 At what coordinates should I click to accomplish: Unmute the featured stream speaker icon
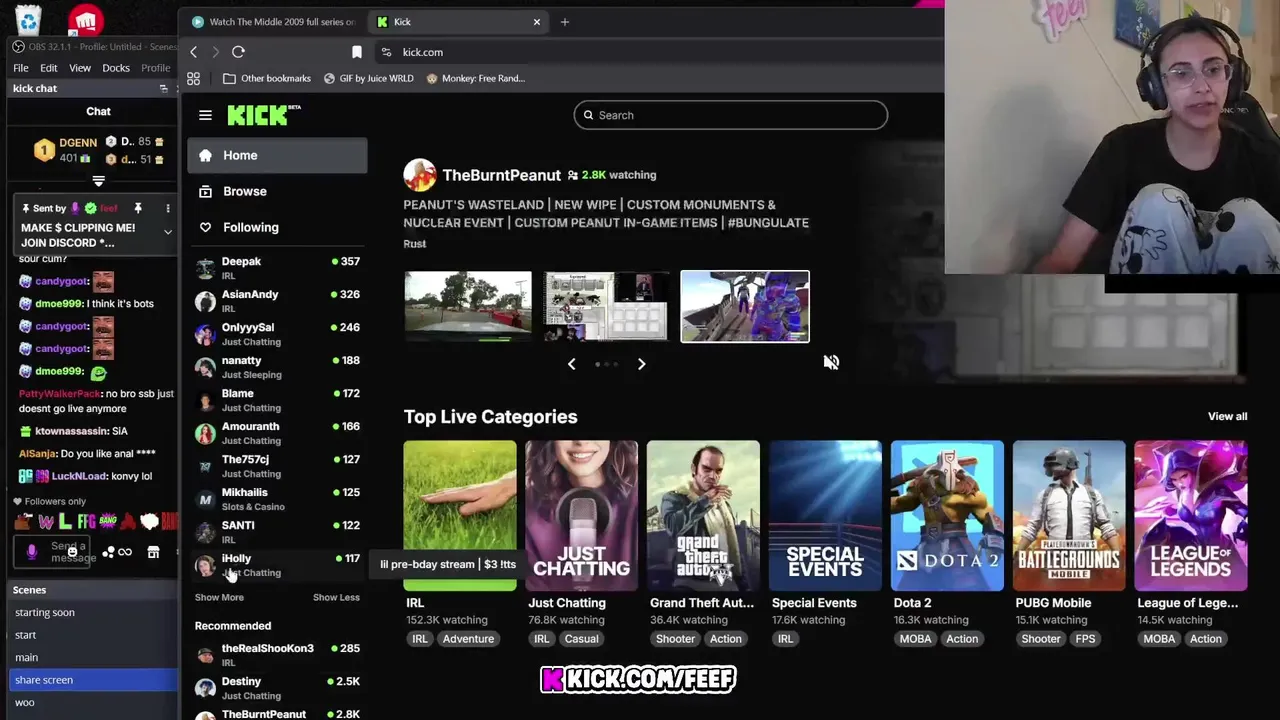[x=831, y=362]
